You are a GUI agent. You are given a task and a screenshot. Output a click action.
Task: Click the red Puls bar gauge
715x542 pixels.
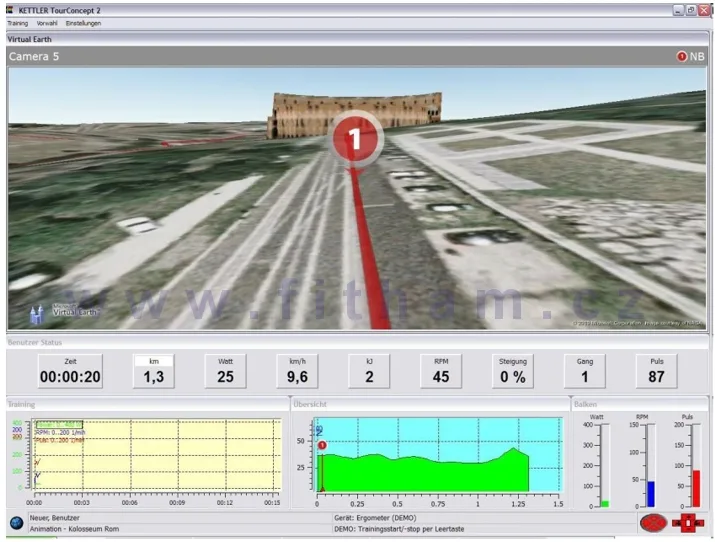[x=696, y=488]
